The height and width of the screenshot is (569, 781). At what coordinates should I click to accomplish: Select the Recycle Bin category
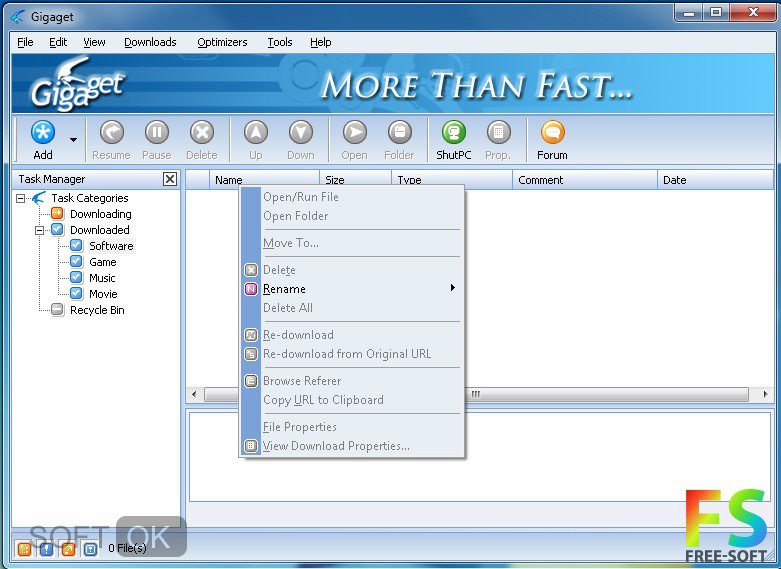tap(97, 310)
